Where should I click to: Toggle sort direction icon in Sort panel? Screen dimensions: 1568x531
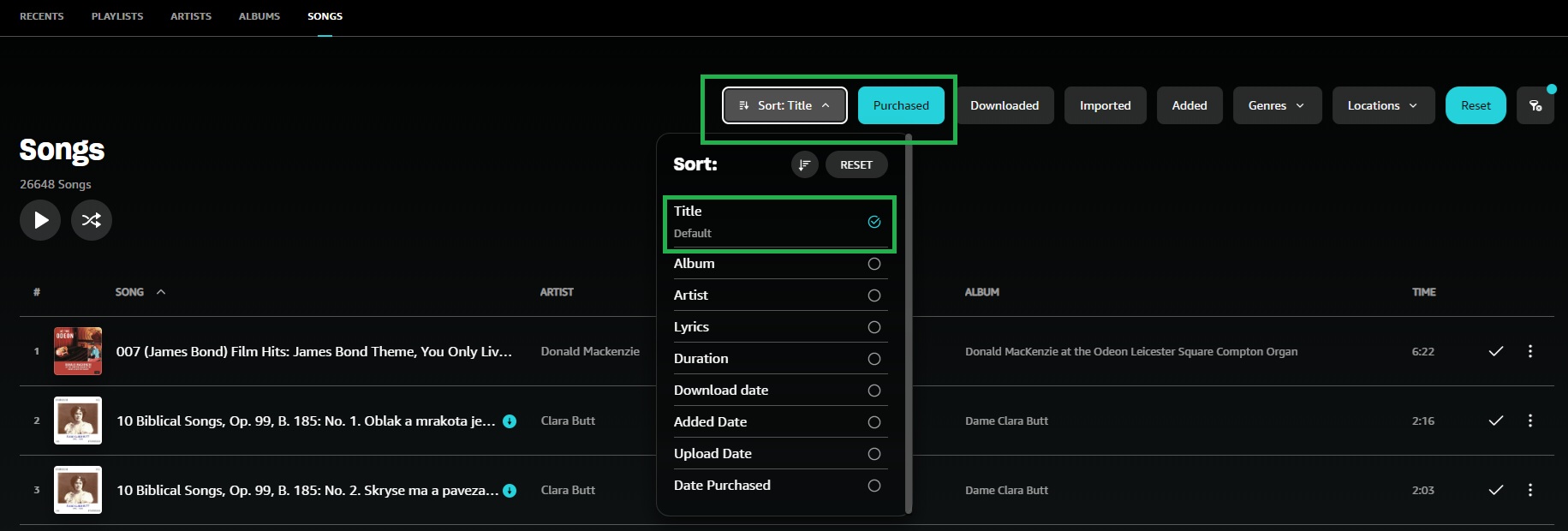pyautogui.click(x=804, y=164)
